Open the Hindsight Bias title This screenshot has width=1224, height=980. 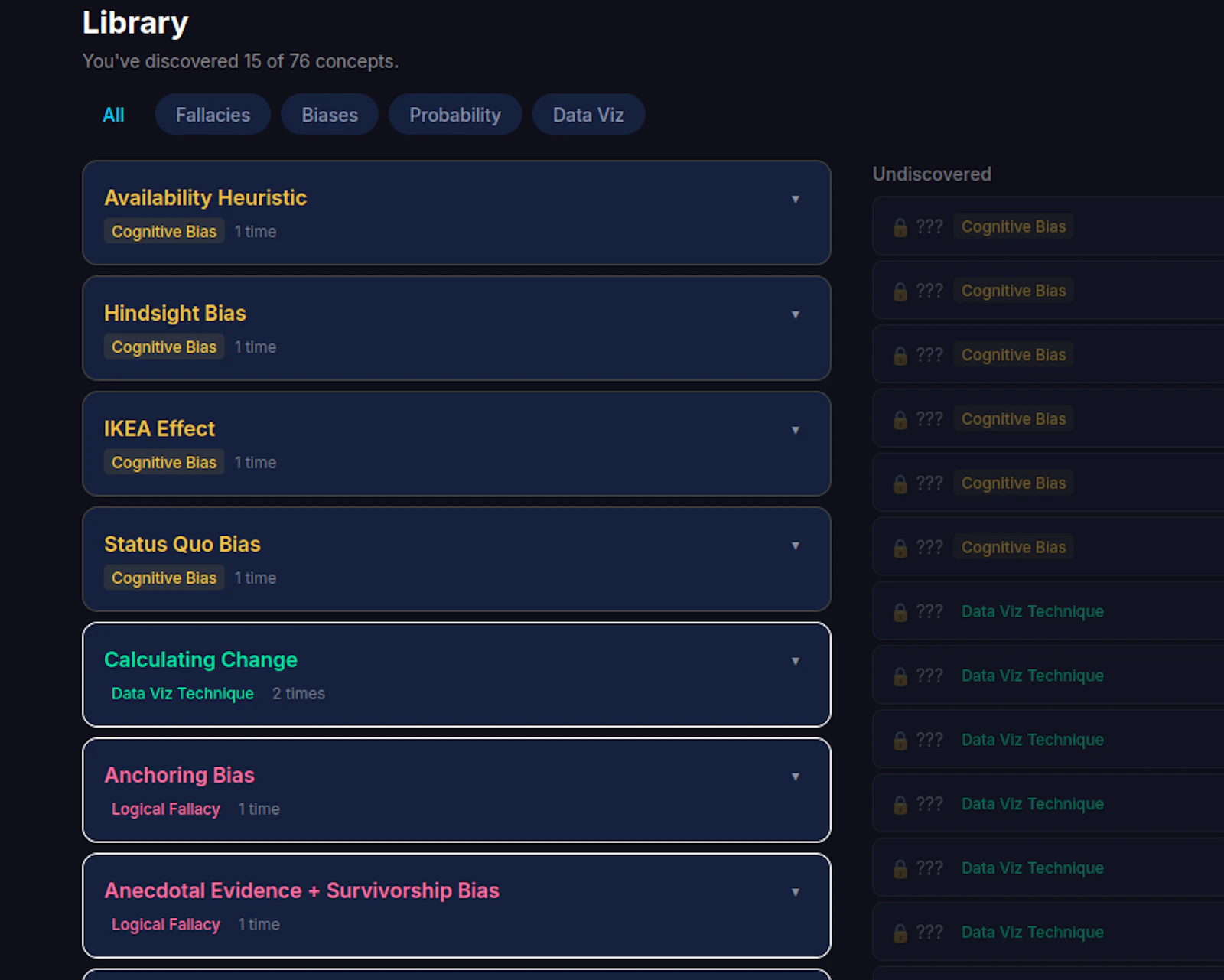(175, 314)
